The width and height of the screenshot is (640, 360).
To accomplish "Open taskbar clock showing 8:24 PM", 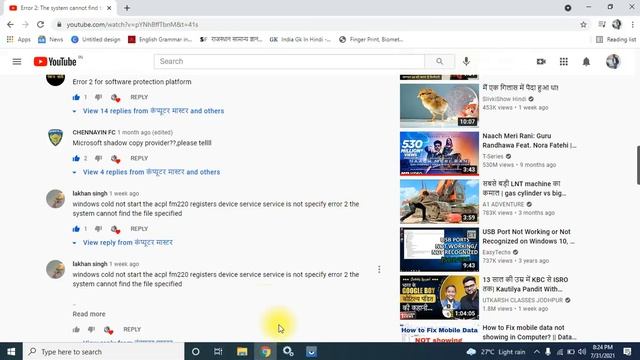I will 602,351.
